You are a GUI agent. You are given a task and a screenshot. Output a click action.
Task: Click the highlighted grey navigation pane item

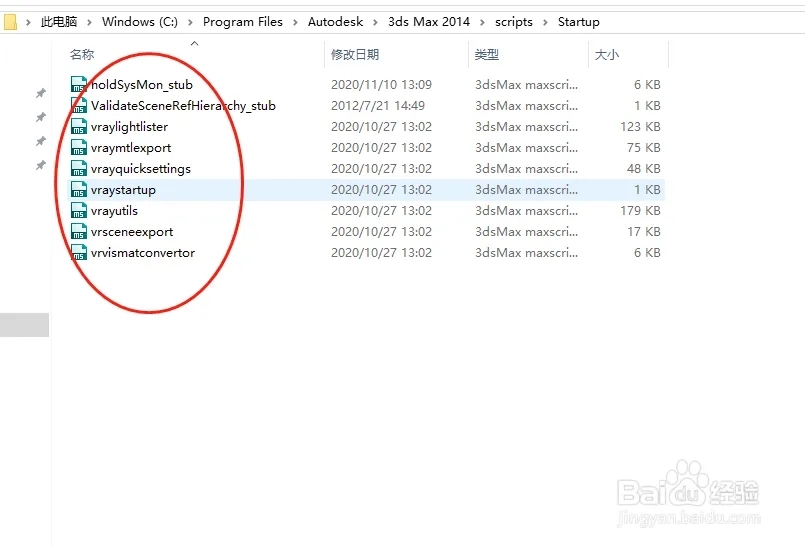click(x=25, y=325)
